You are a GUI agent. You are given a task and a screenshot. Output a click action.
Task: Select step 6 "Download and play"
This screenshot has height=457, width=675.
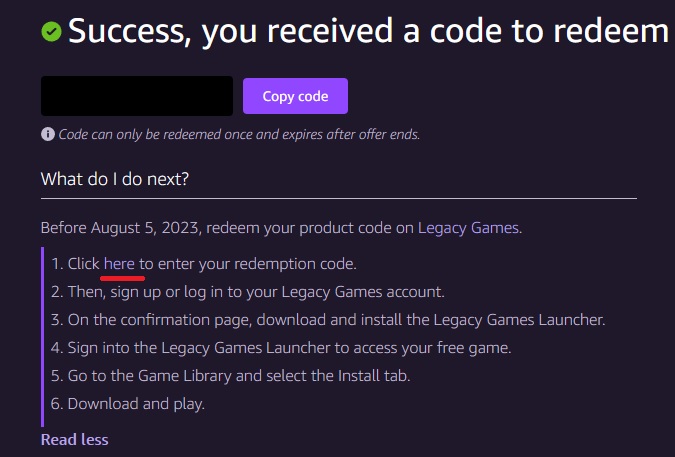pyautogui.click(x=128, y=404)
